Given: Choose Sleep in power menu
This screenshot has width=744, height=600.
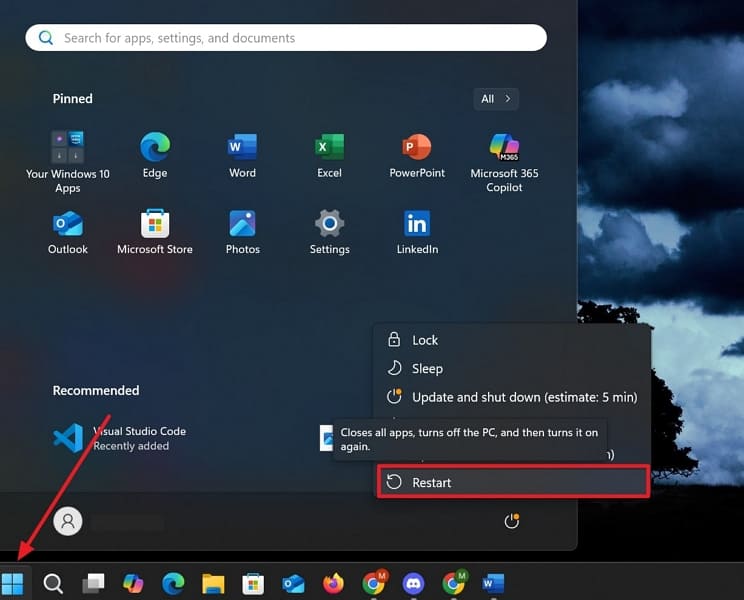Looking at the screenshot, I should click(512, 369).
